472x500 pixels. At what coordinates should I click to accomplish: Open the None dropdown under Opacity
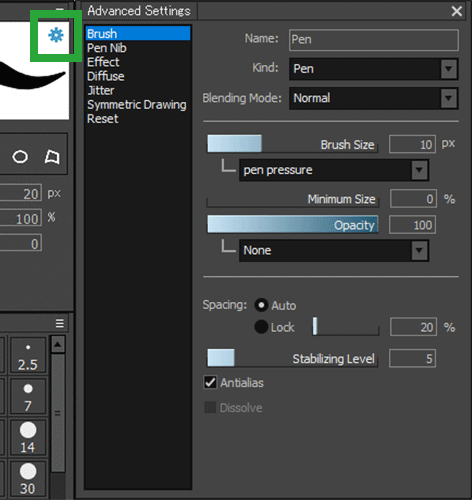[334, 250]
